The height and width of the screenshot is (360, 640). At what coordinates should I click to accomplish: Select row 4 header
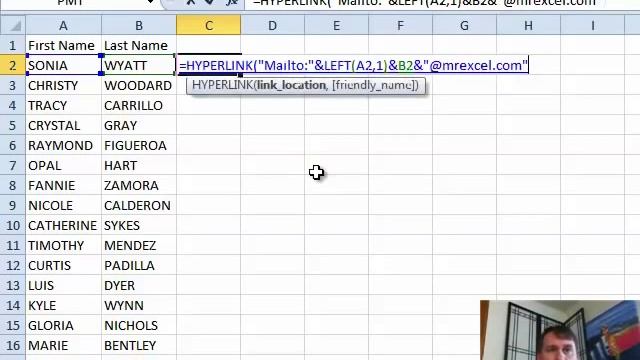point(13,105)
